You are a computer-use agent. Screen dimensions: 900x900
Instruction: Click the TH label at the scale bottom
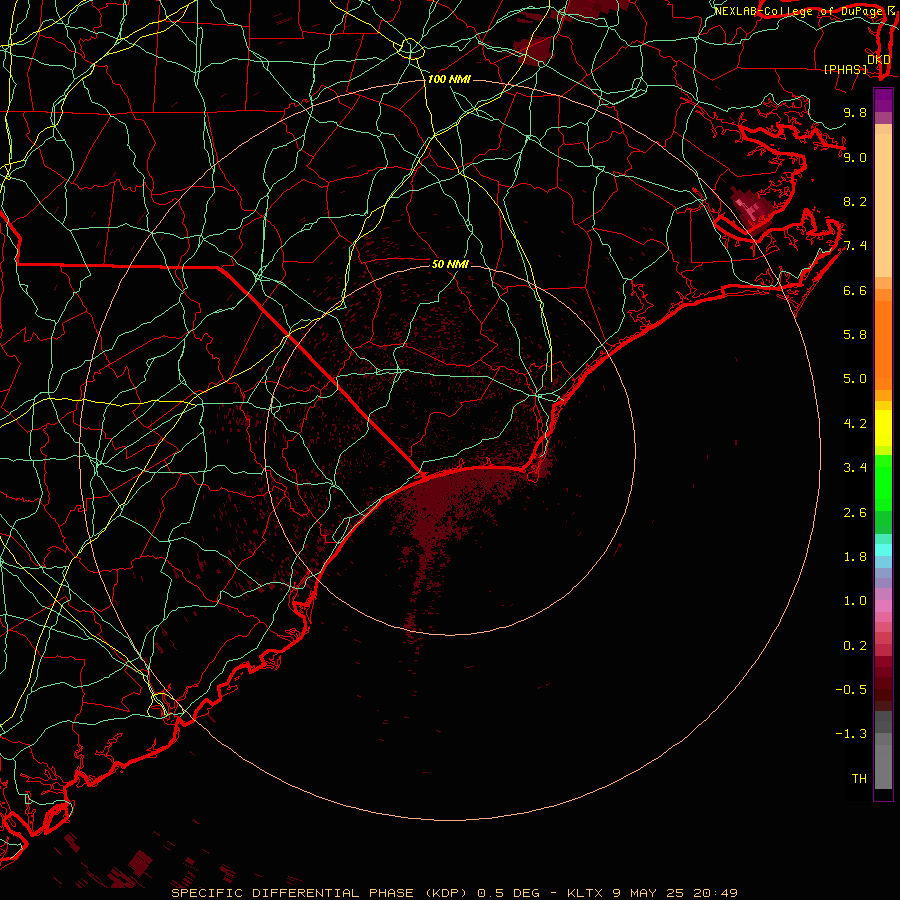(859, 779)
